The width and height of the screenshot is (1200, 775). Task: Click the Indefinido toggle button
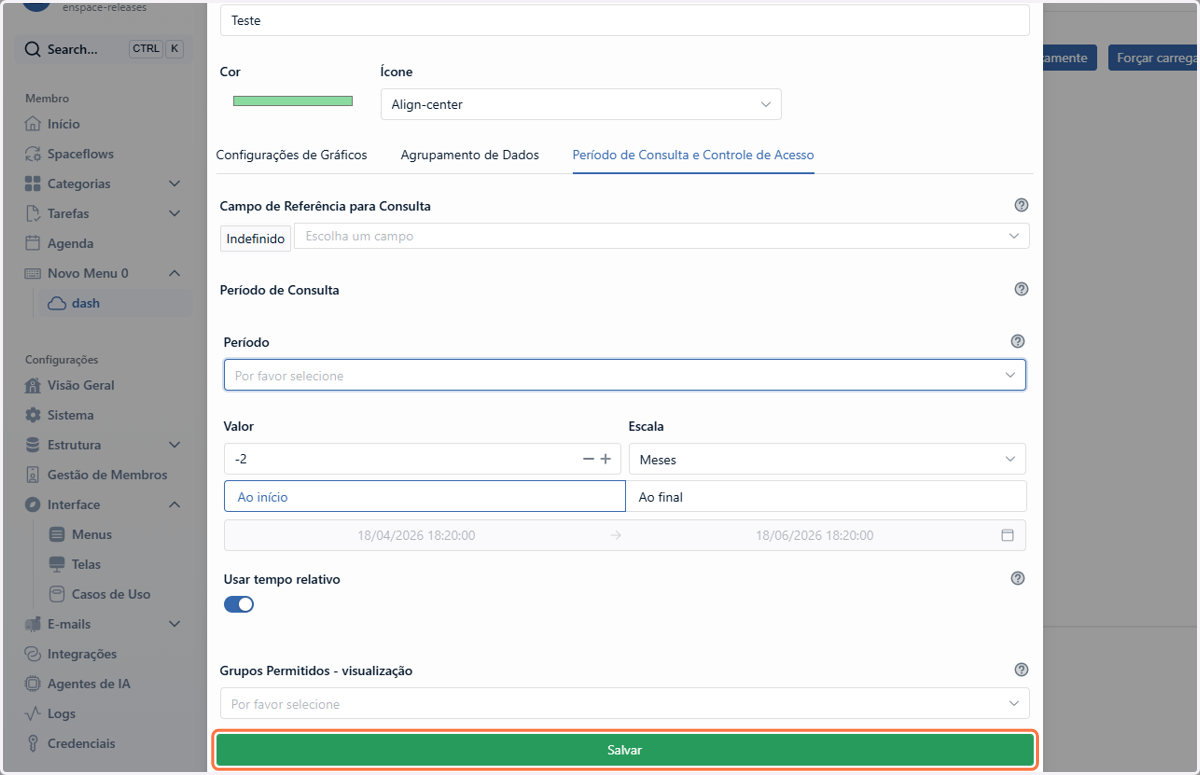(256, 238)
